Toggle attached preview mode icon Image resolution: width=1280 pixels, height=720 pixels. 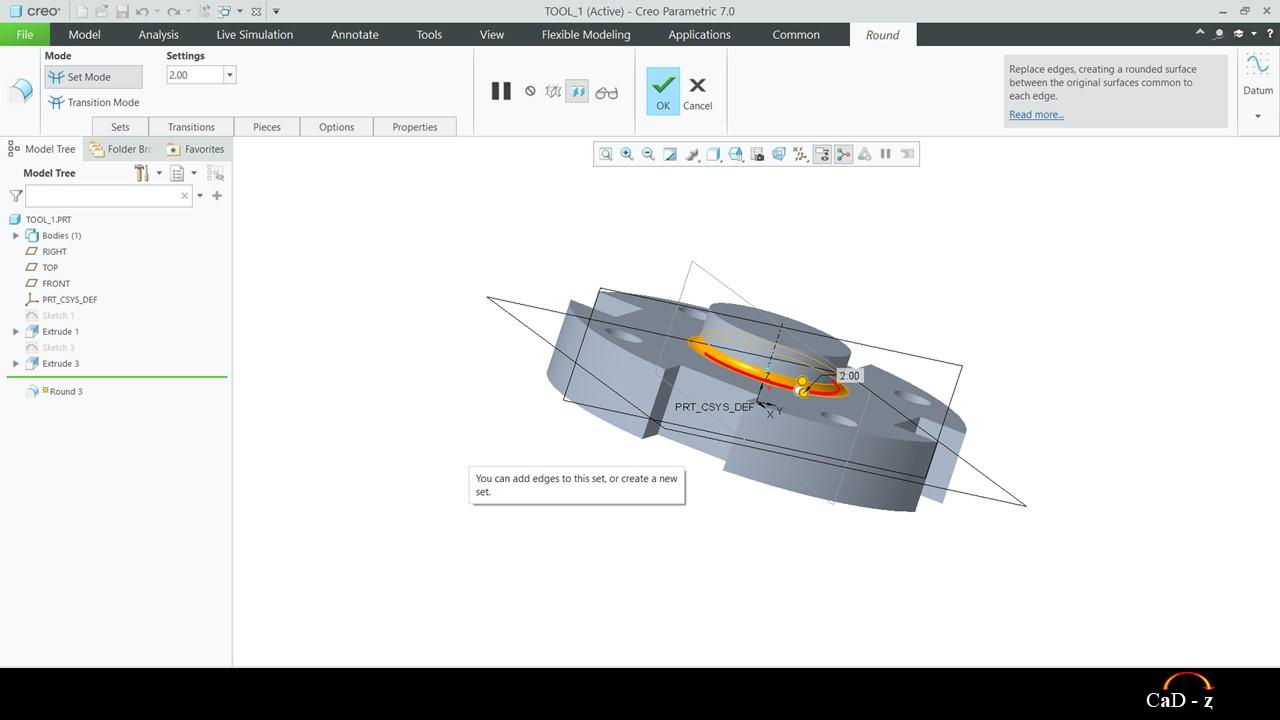(577, 91)
